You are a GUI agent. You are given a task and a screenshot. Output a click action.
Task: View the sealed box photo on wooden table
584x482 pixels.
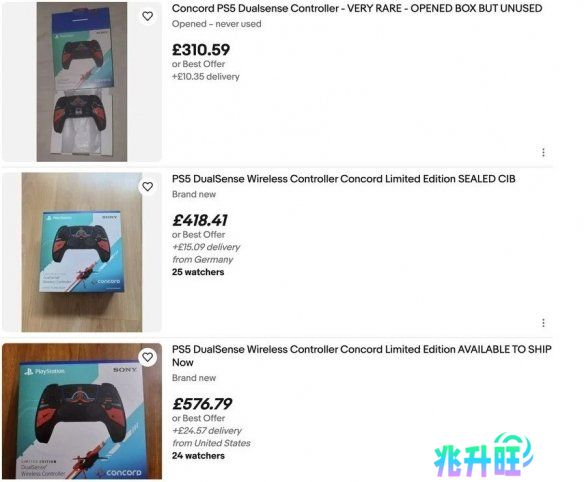[x=82, y=252]
